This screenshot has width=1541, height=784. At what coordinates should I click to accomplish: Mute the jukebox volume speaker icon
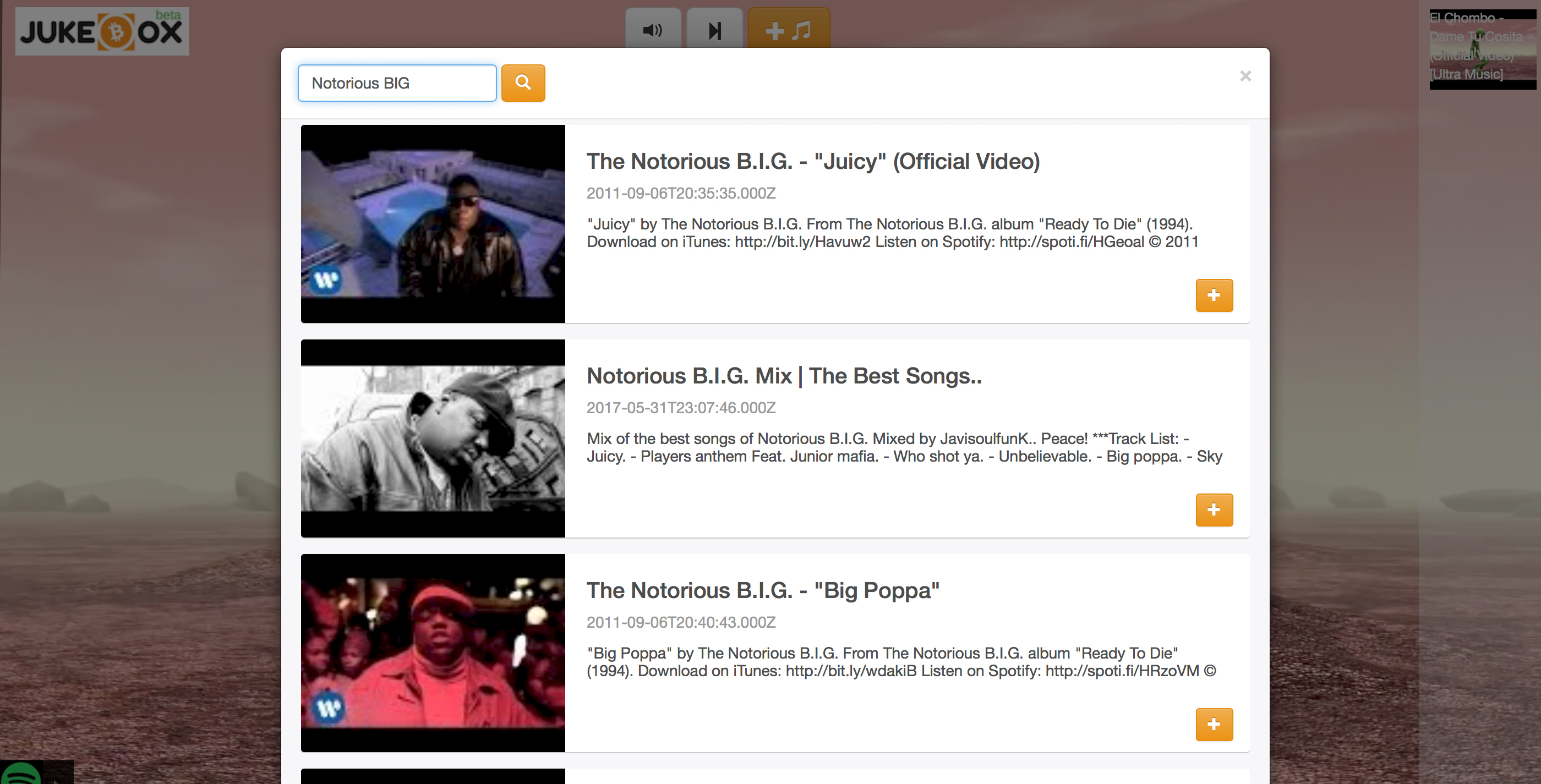coord(653,29)
